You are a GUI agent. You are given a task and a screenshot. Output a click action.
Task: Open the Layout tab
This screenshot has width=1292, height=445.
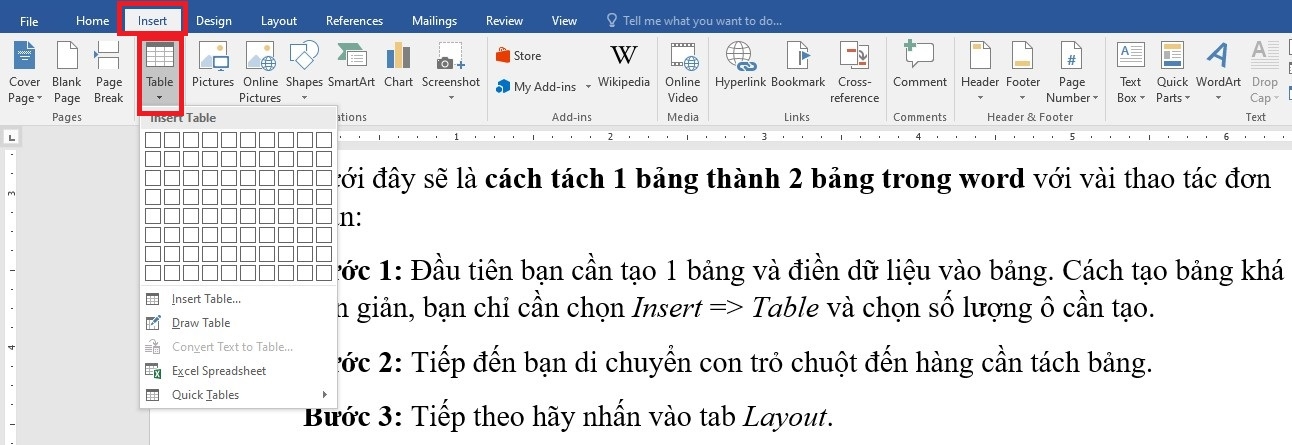pyautogui.click(x=279, y=21)
